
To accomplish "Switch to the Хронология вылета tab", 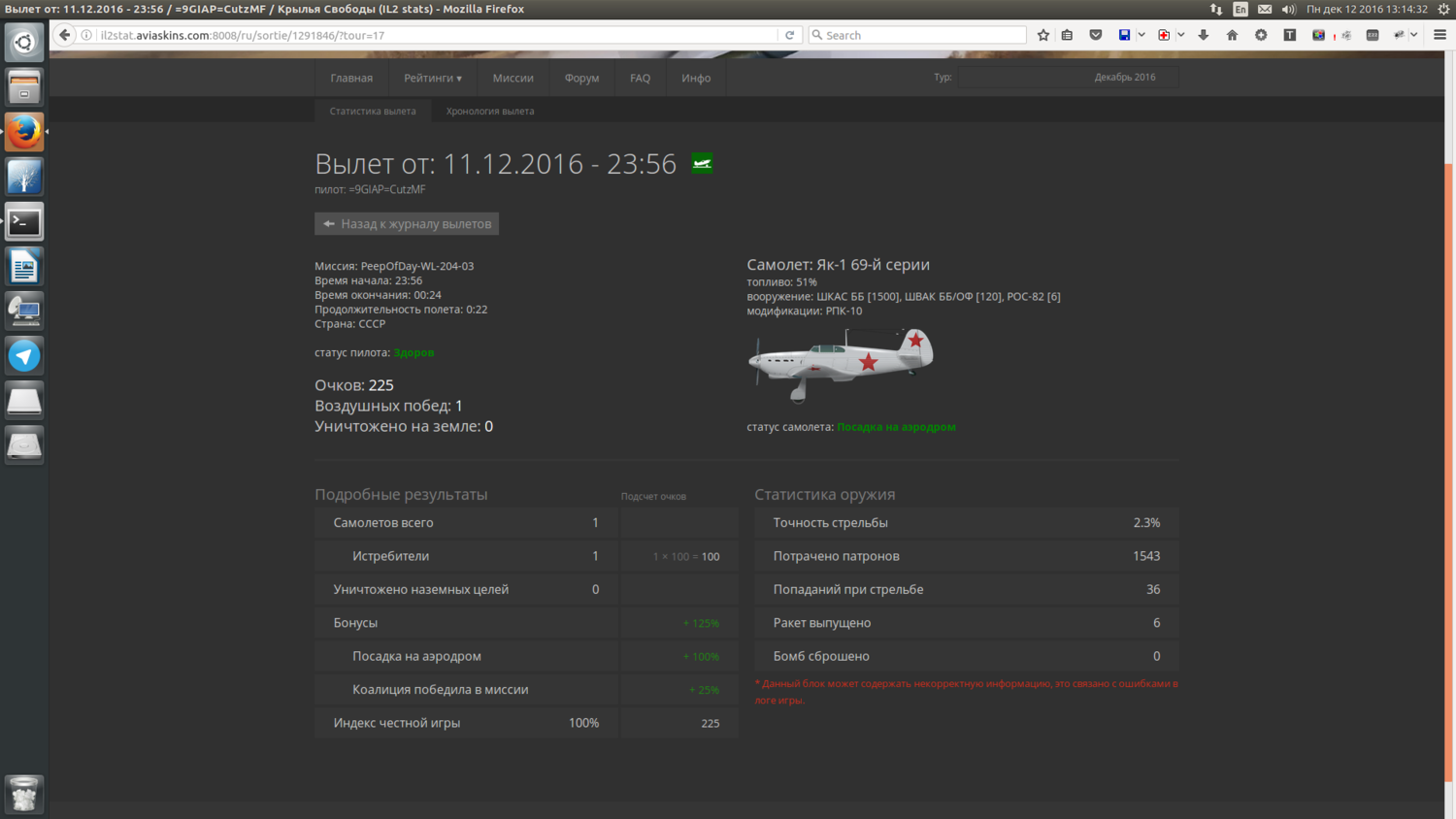I will (x=490, y=111).
